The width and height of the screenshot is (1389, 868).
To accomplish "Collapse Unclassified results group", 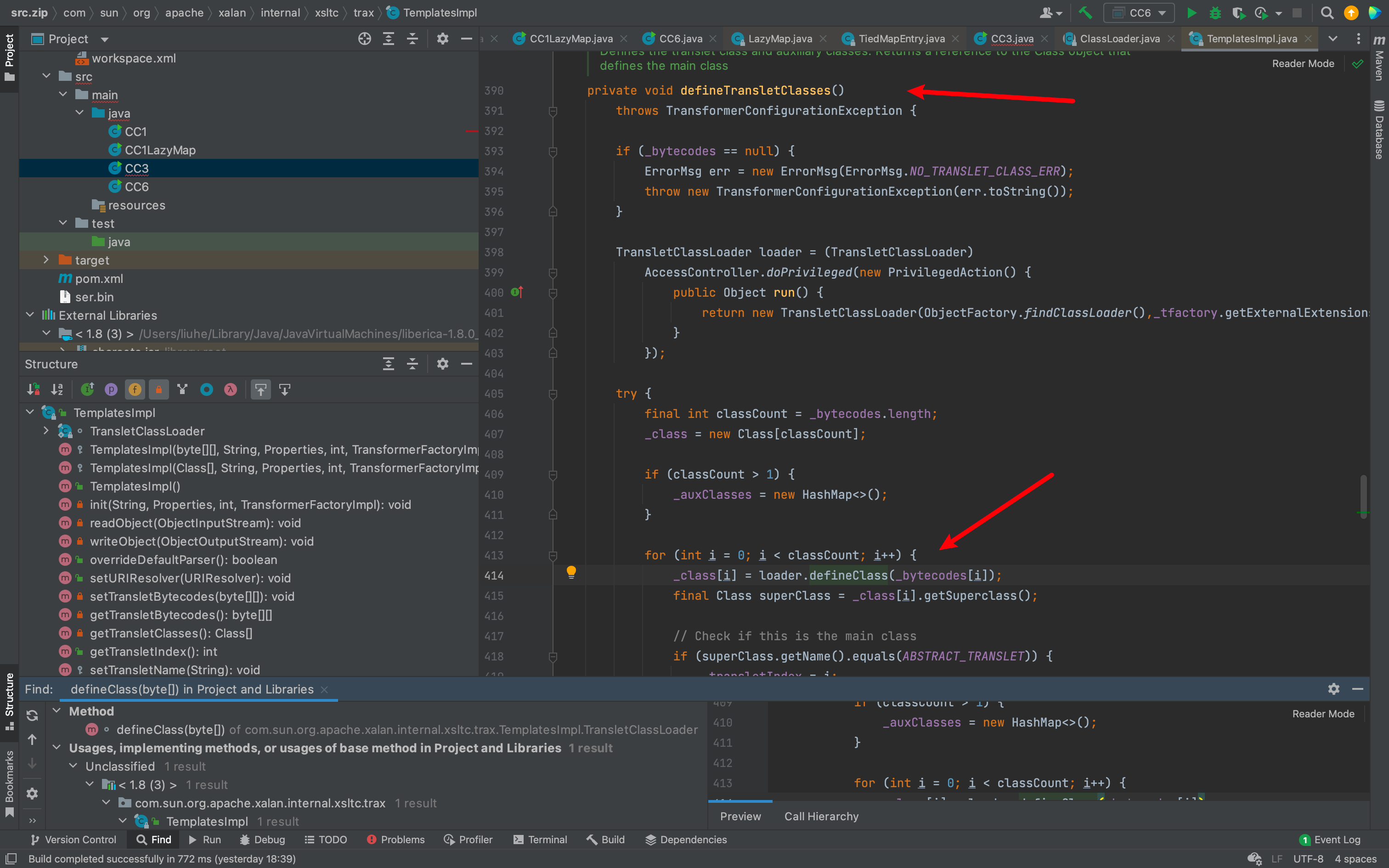I will 73,766.
